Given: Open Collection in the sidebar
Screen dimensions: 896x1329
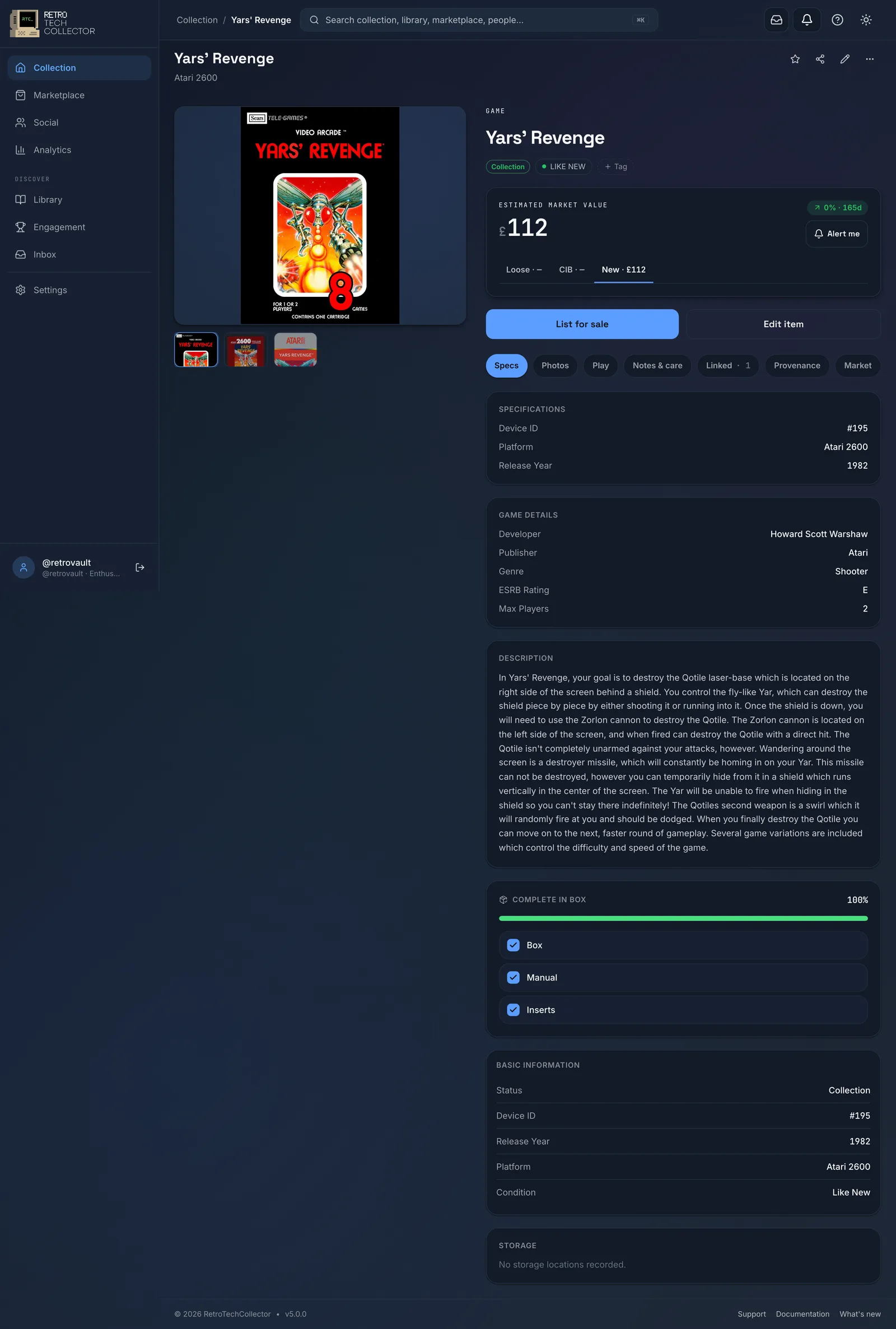Looking at the screenshot, I should 80,67.
